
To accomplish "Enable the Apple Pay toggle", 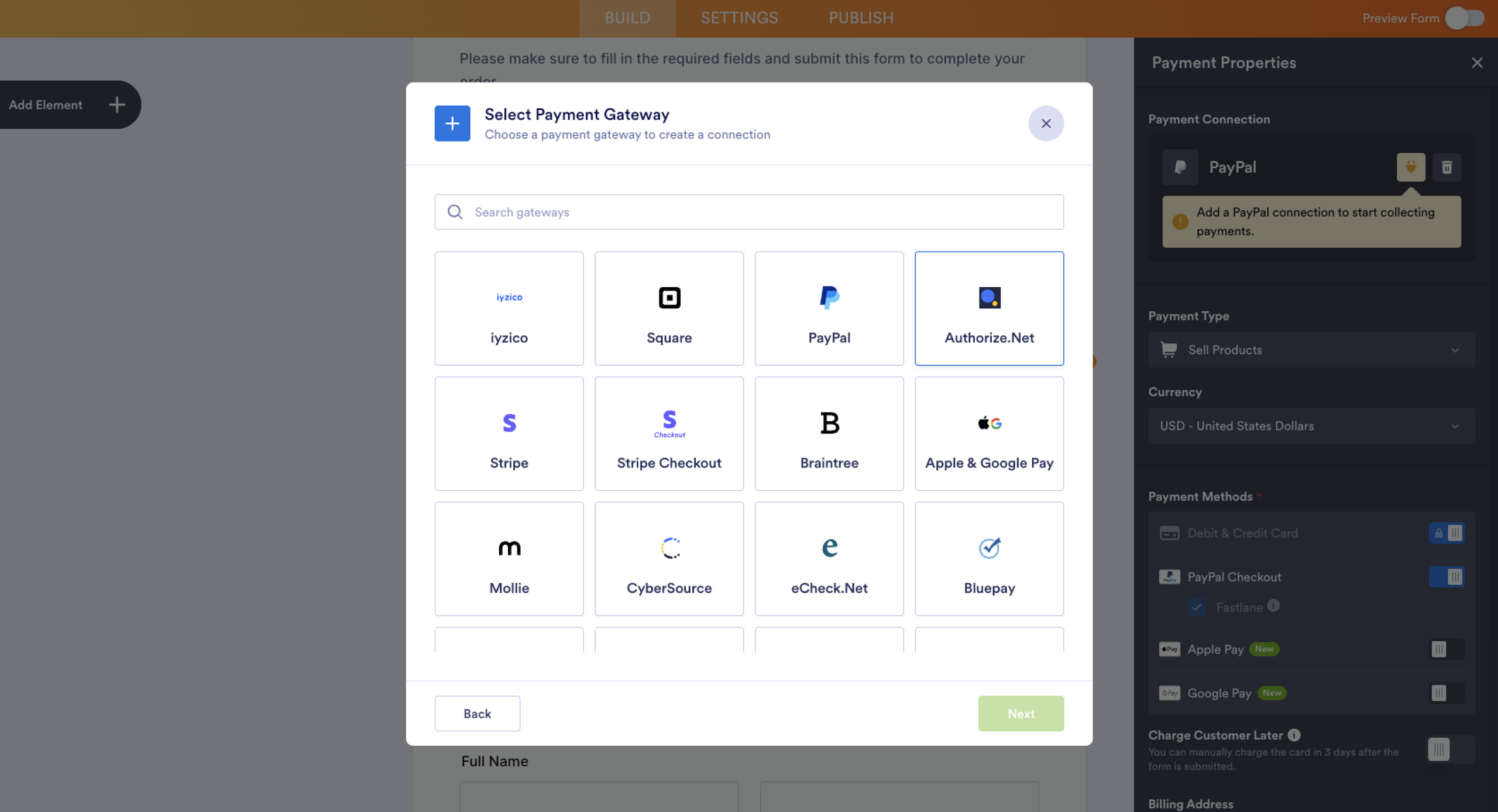I will point(1447,649).
